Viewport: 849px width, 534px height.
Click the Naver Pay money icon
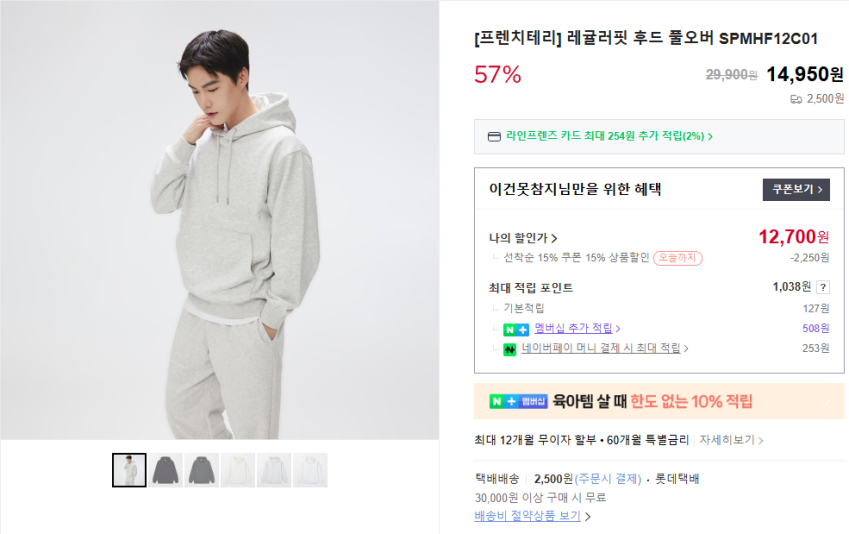pos(509,349)
